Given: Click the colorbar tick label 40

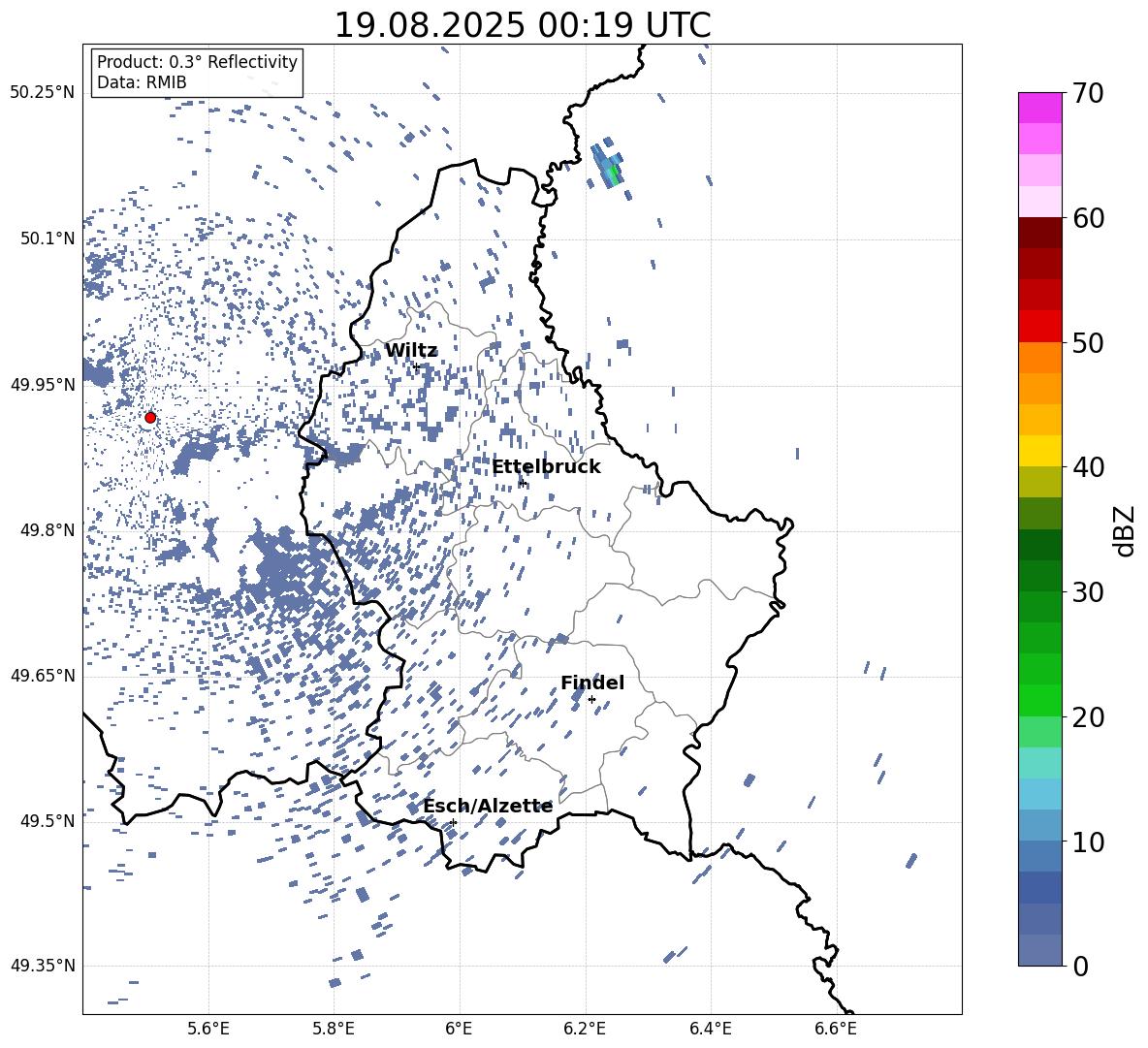Looking at the screenshot, I should pos(1088,467).
